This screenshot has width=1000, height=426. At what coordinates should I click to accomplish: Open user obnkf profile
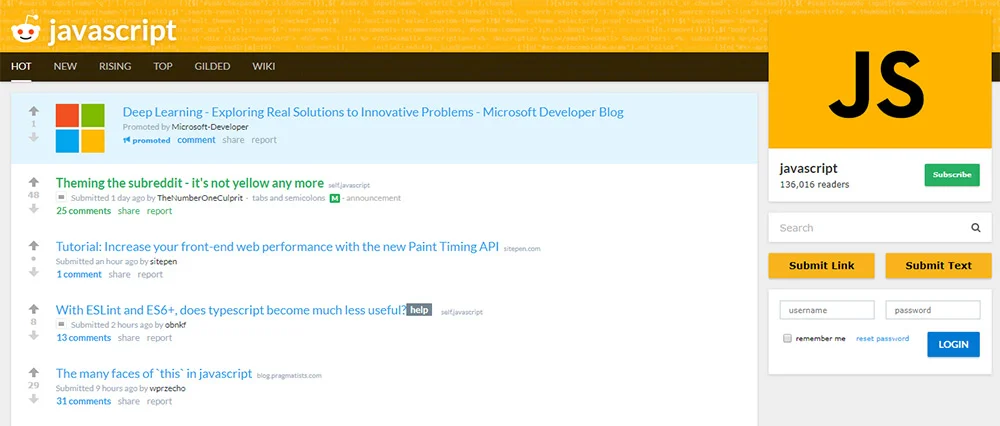tap(175, 325)
